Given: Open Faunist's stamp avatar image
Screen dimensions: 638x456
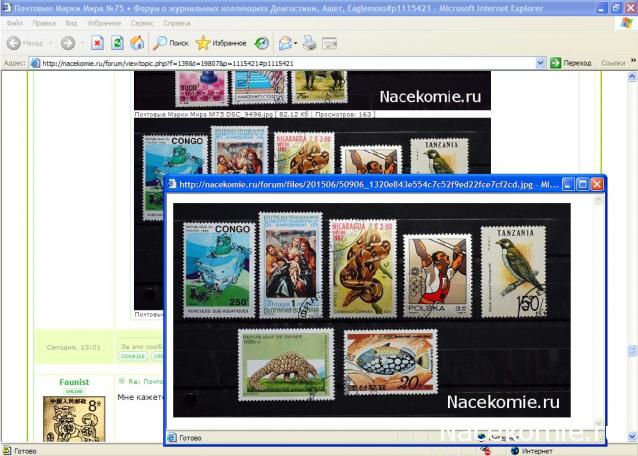Looking at the screenshot, I should 74,419.
